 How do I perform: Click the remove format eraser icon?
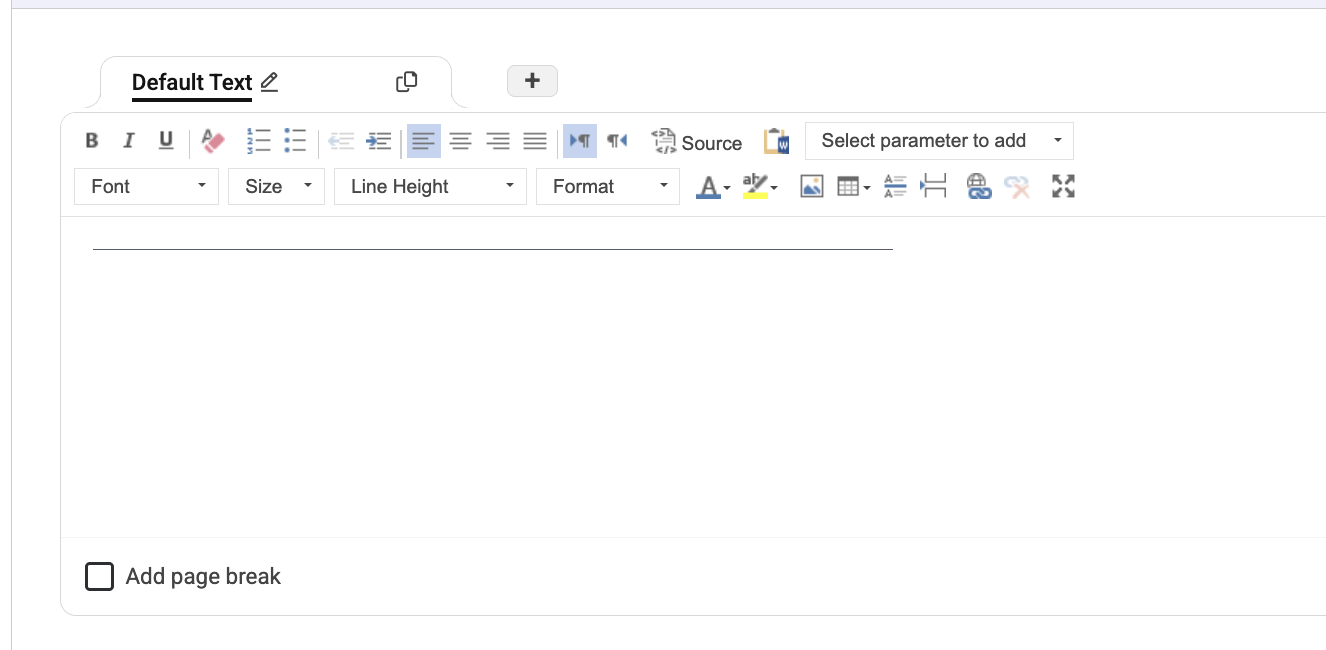[214, 141]
